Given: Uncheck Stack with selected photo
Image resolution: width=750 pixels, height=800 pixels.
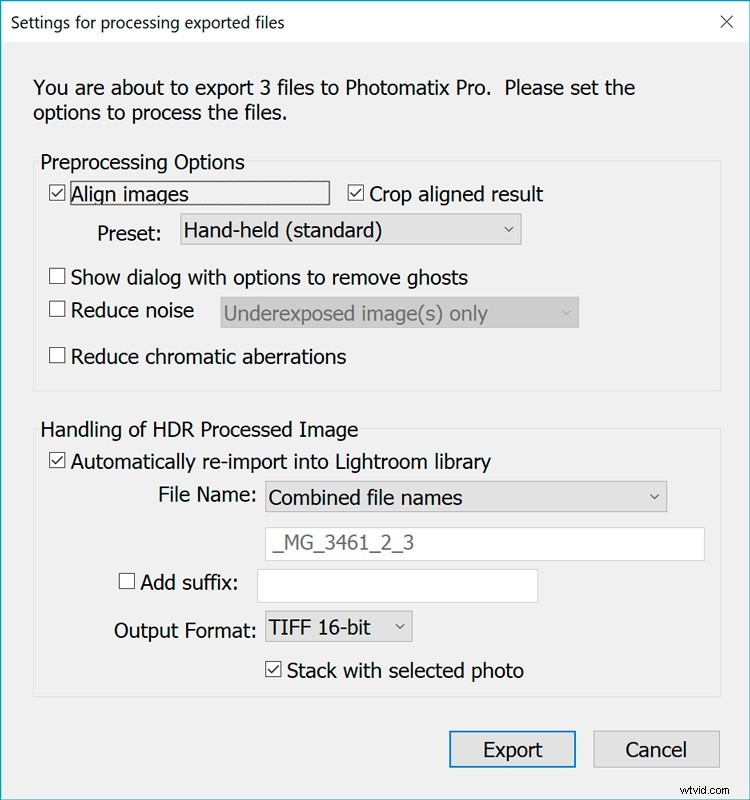Looking at the screenshot, I should 274,671.
